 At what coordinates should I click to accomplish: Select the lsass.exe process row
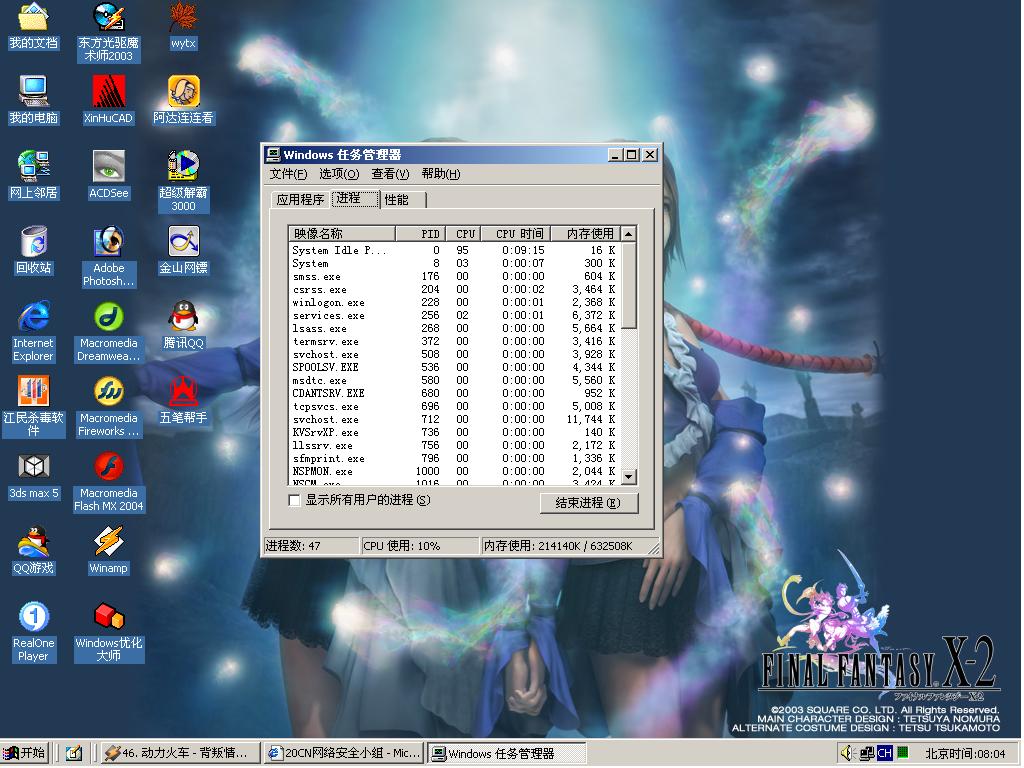tap(455, 328)
